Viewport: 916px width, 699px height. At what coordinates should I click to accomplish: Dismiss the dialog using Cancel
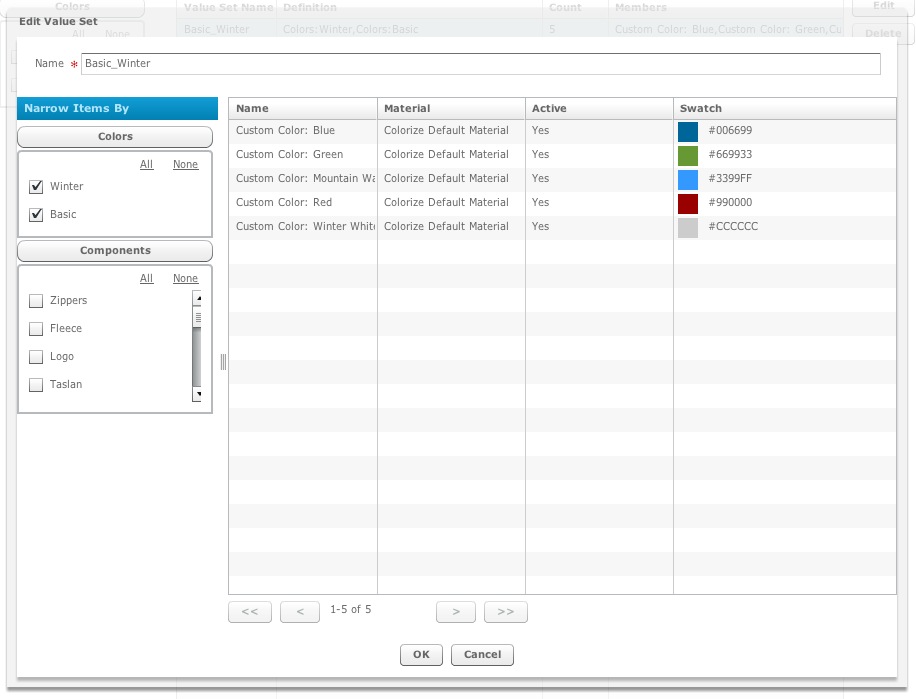click(x=482, y=655)
